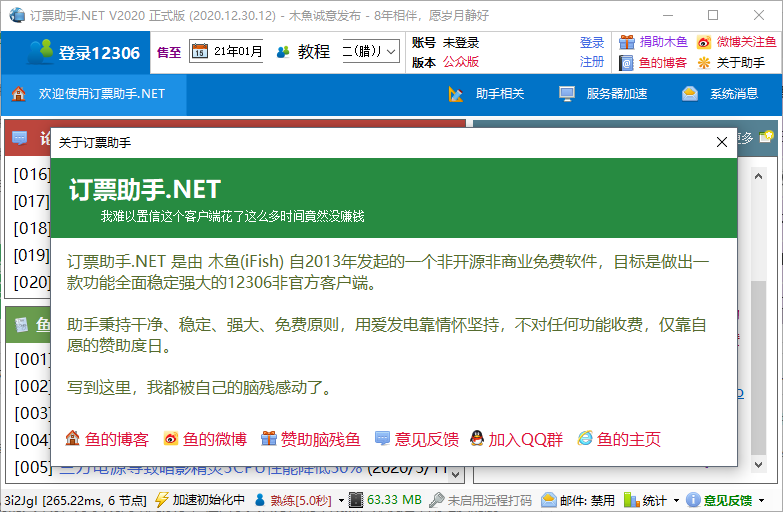Click the 登录12306 login button
This screenshot has width=783, height=512.
click(x=85, y=52)
